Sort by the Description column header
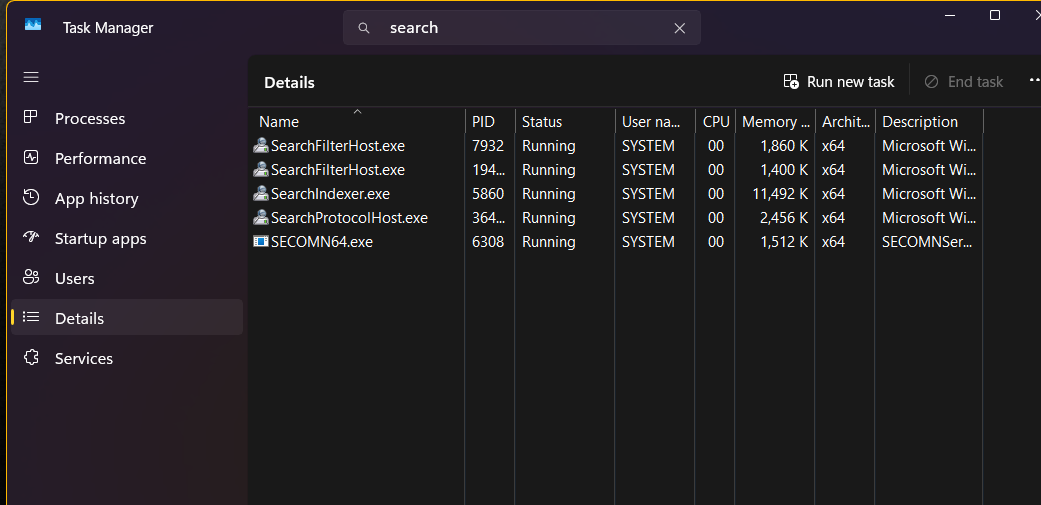 click(929, 121)
